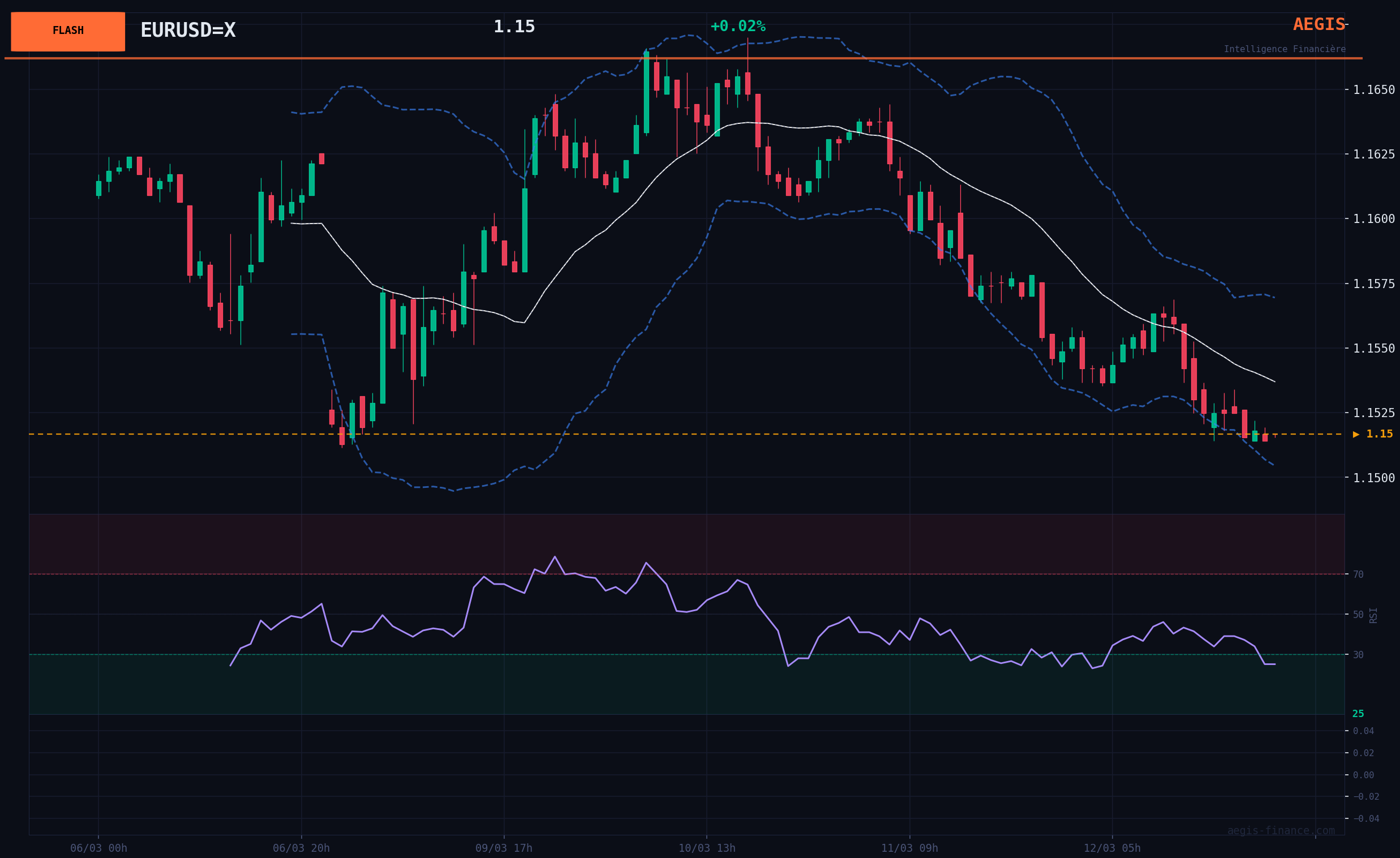1400x858 pixels.
Task: Click the aegis-finance.com watermark link
Action: 1281,830
